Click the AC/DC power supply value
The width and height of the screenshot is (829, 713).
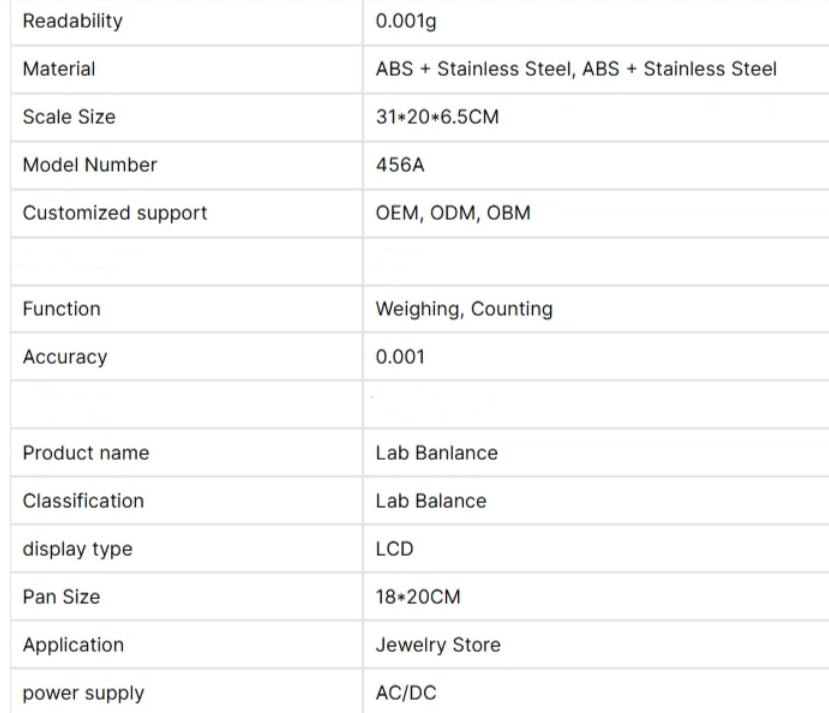(406, 693)
